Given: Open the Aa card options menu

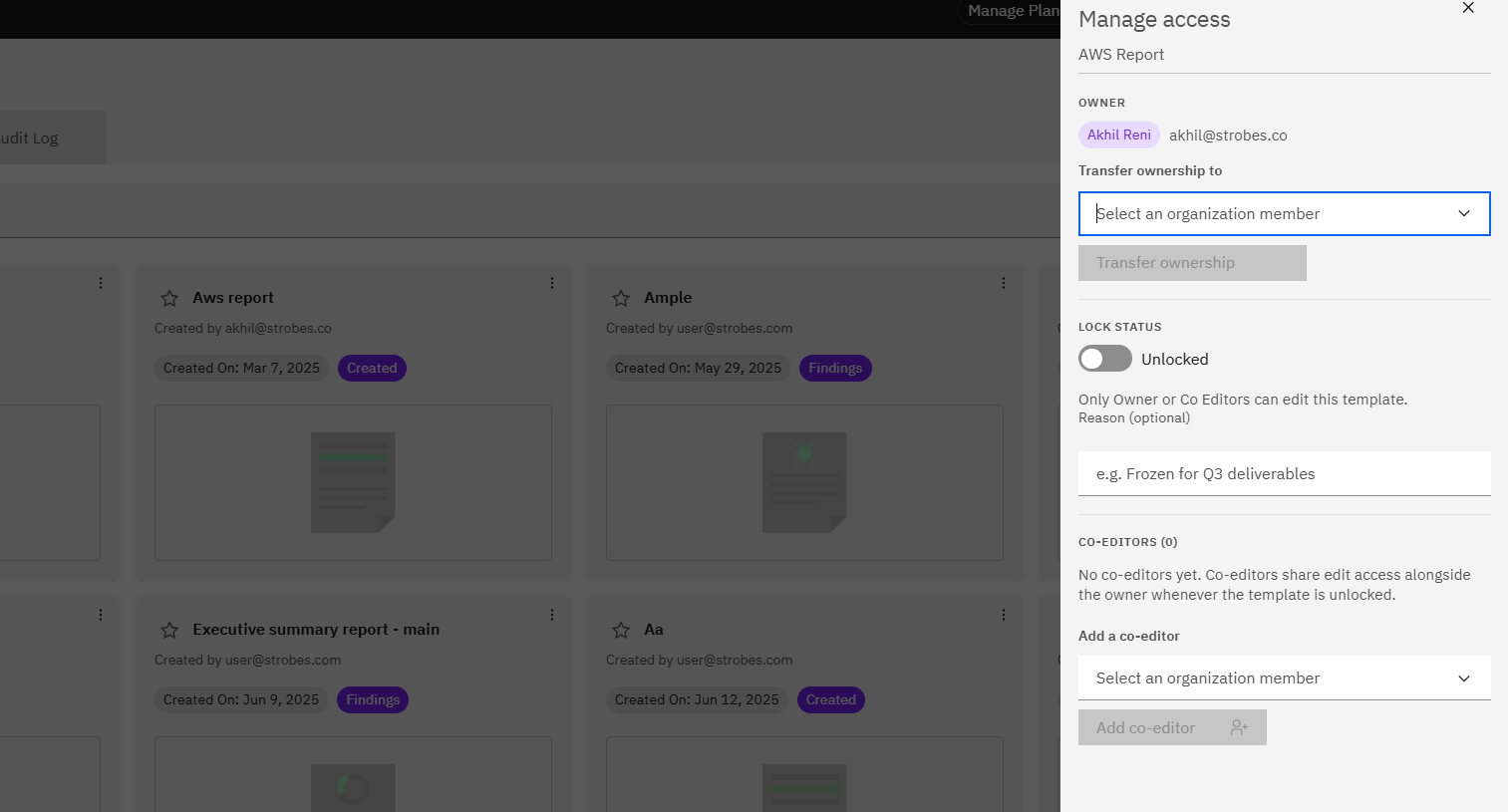Looking at the screenshot, I should tap(1004, 615).
